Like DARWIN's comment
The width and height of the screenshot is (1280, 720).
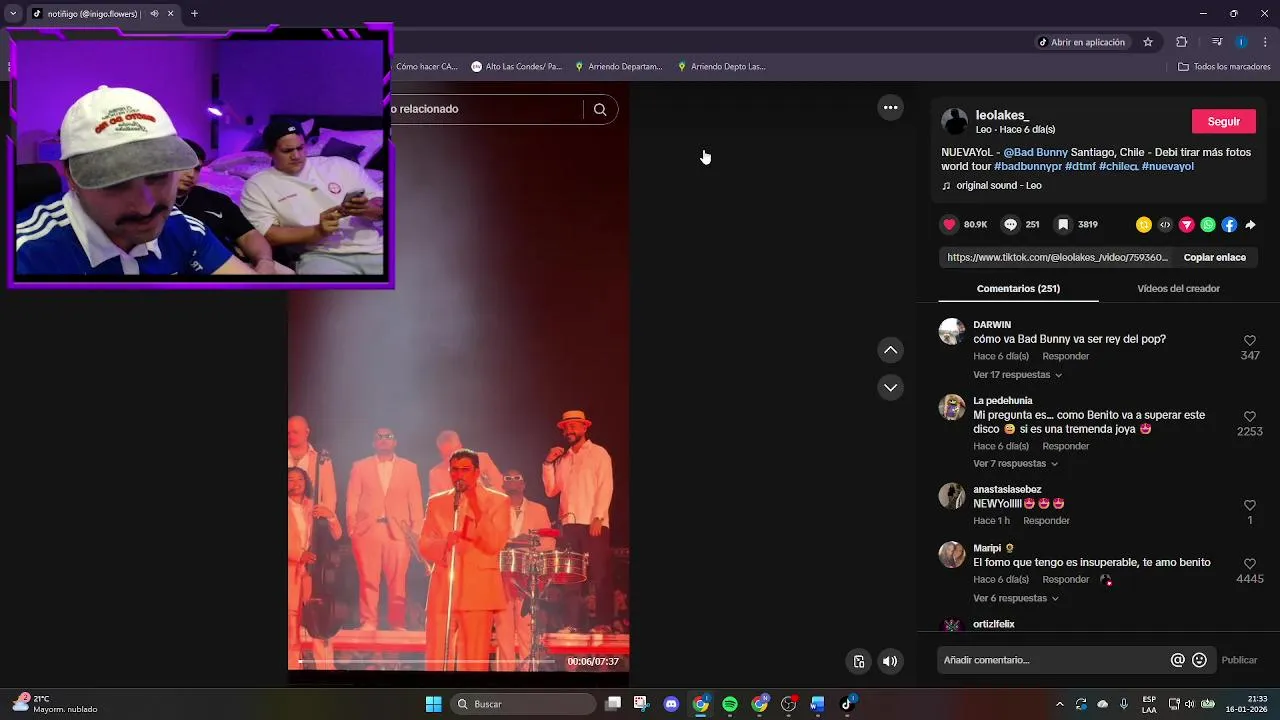1250,341
